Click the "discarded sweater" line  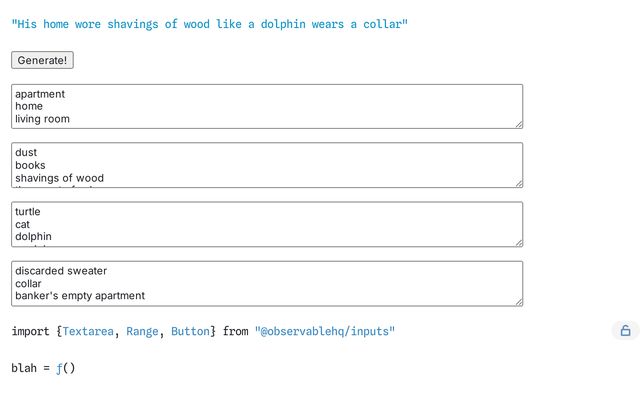tap(61, 271)
